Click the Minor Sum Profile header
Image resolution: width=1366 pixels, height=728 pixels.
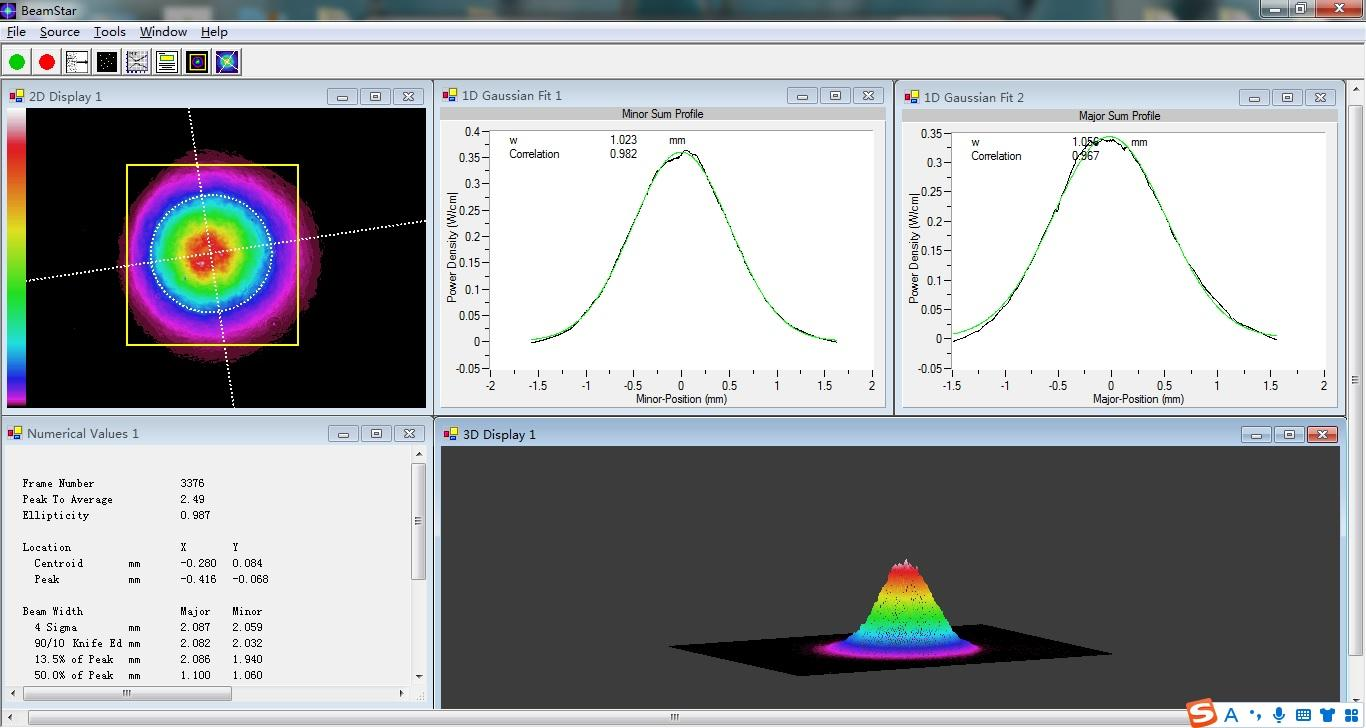pos(662,114)
